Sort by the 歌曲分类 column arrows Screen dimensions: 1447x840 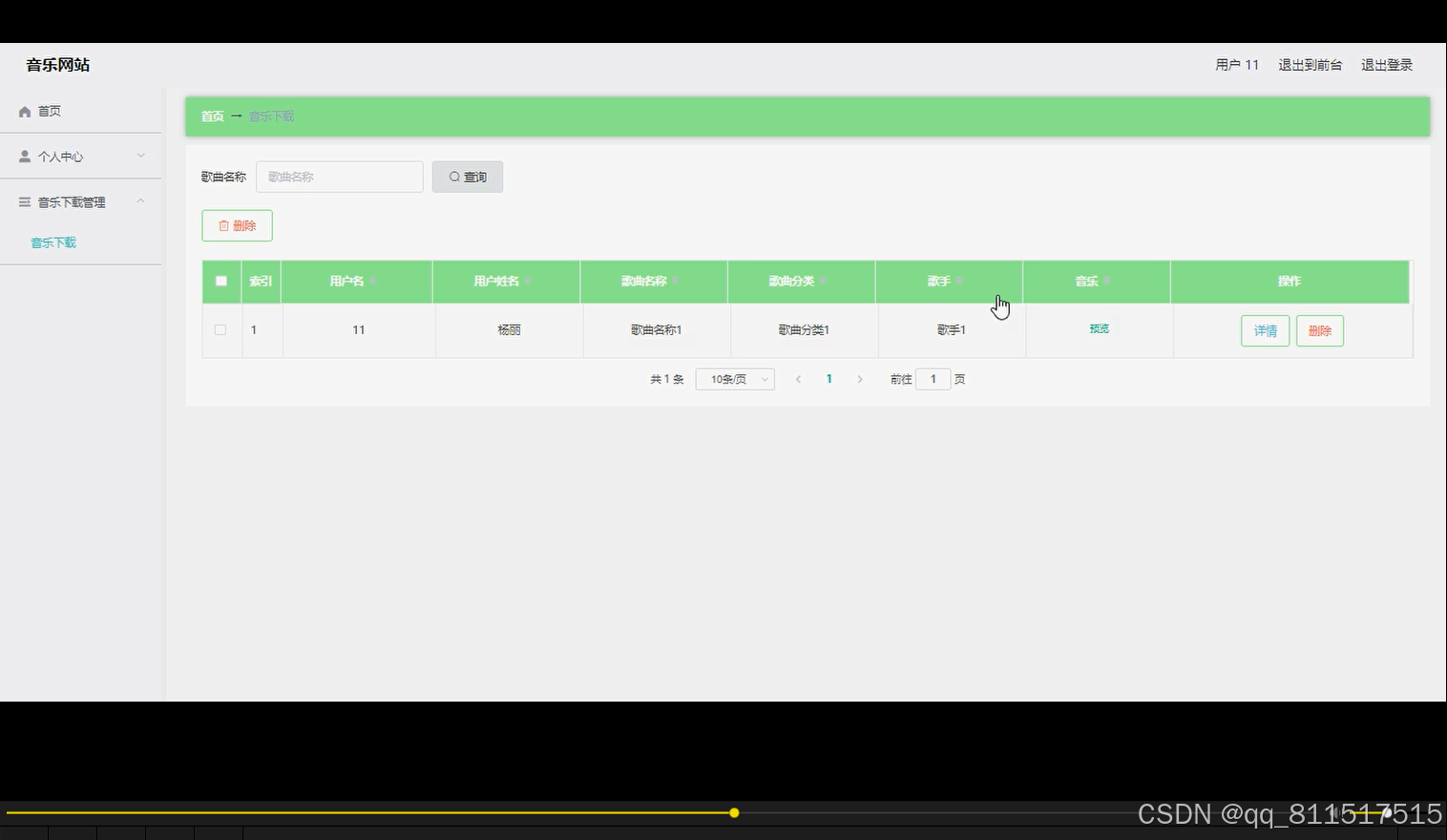(823, 282)
